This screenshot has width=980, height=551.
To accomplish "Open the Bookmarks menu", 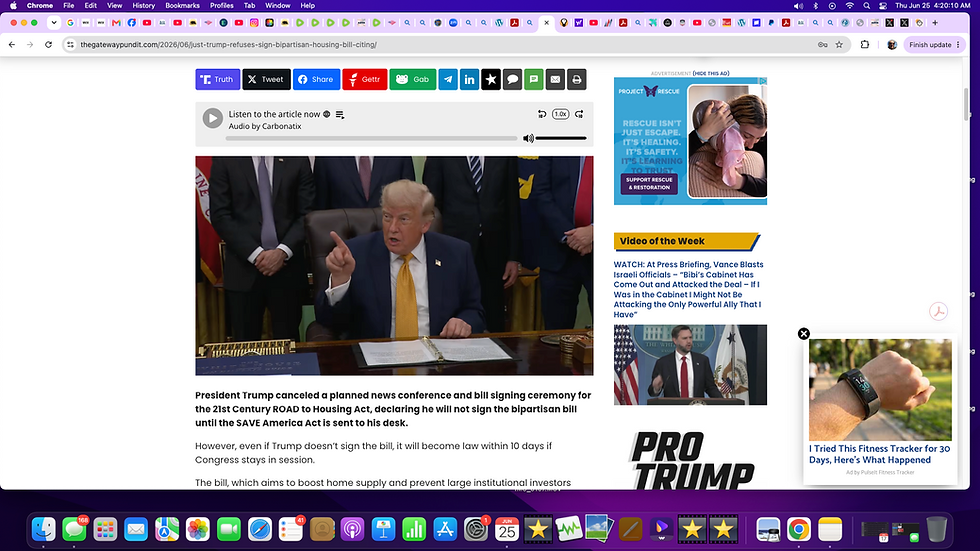I will click(x=182, y=6).
